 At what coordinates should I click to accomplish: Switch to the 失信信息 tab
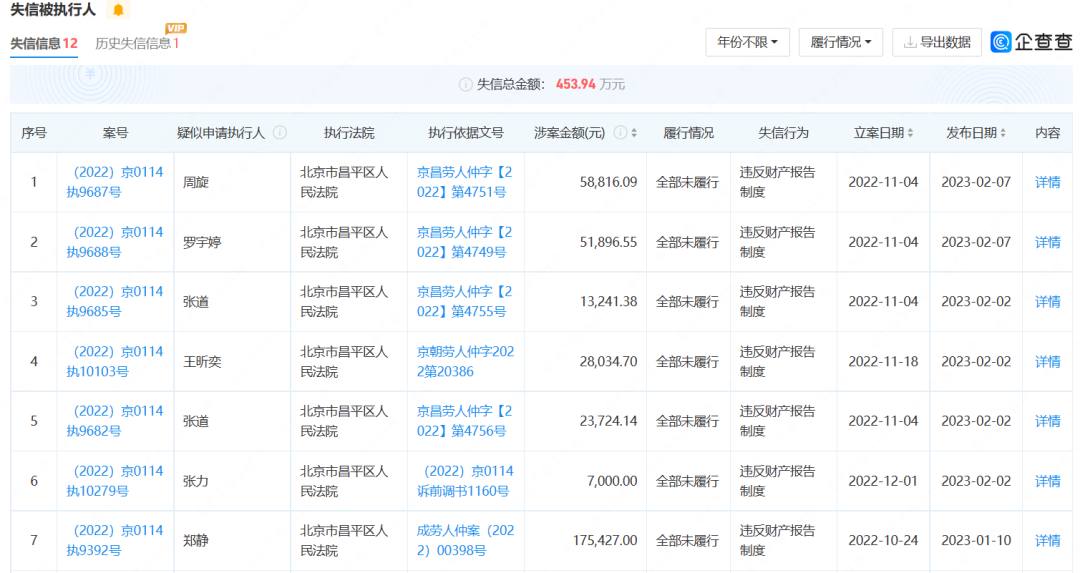click(44, 43)
